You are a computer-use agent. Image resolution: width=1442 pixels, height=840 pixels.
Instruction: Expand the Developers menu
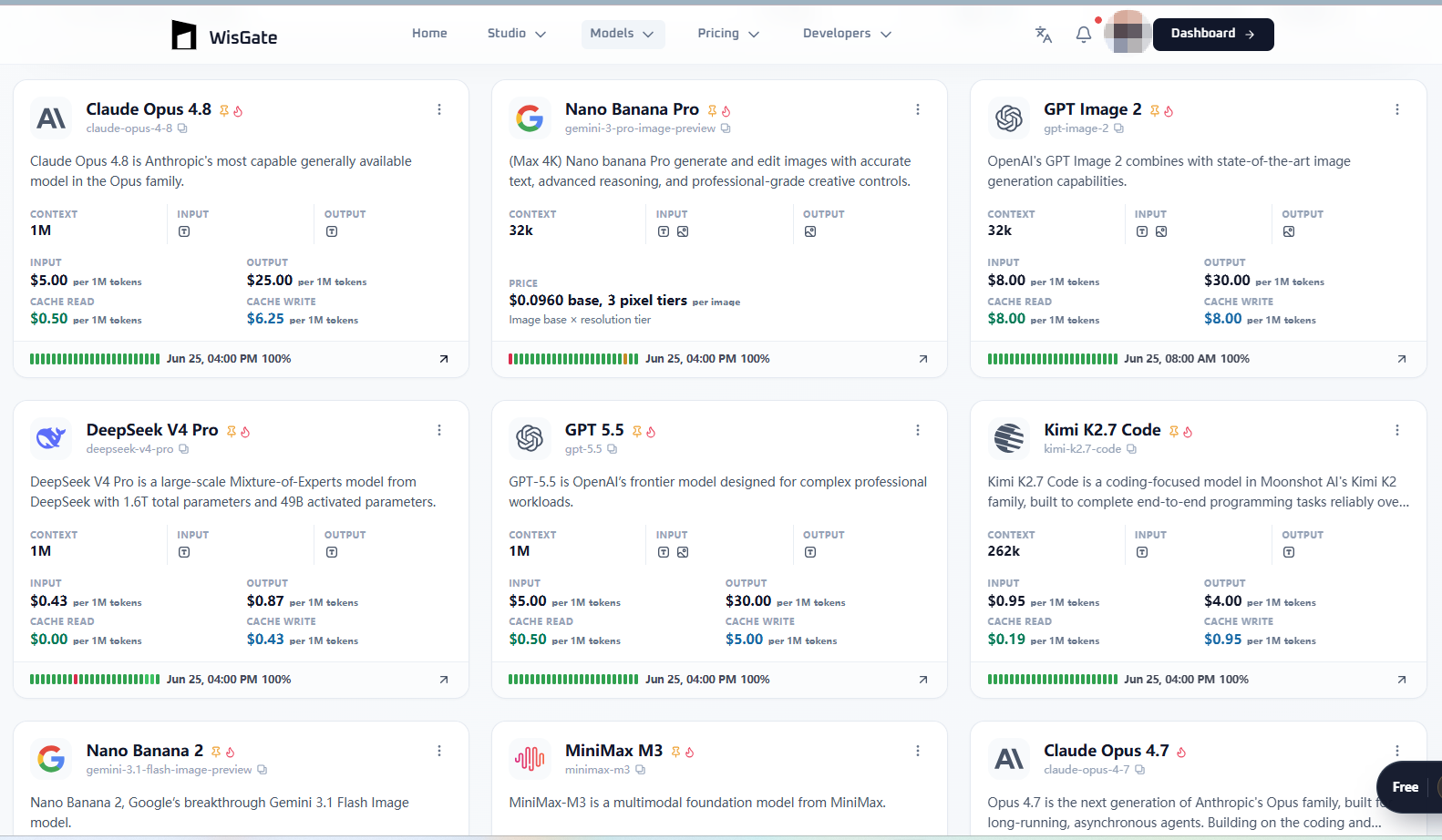[847, 34]
